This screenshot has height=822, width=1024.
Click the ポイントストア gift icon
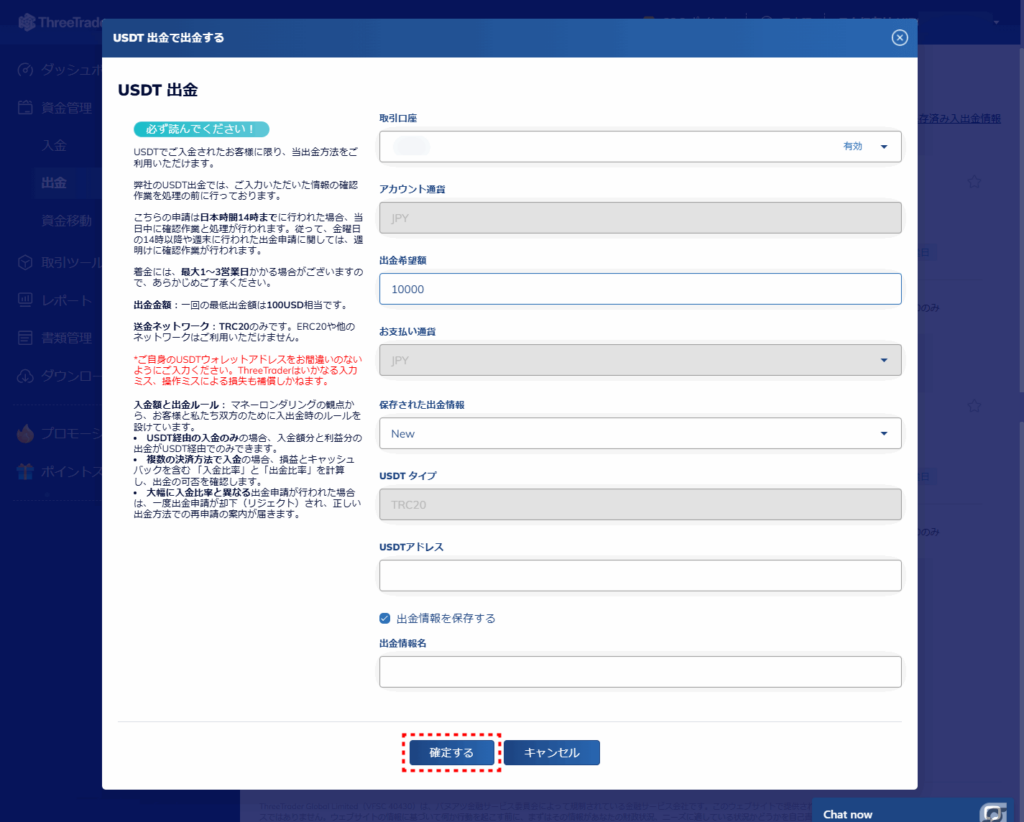coord(26,472)
